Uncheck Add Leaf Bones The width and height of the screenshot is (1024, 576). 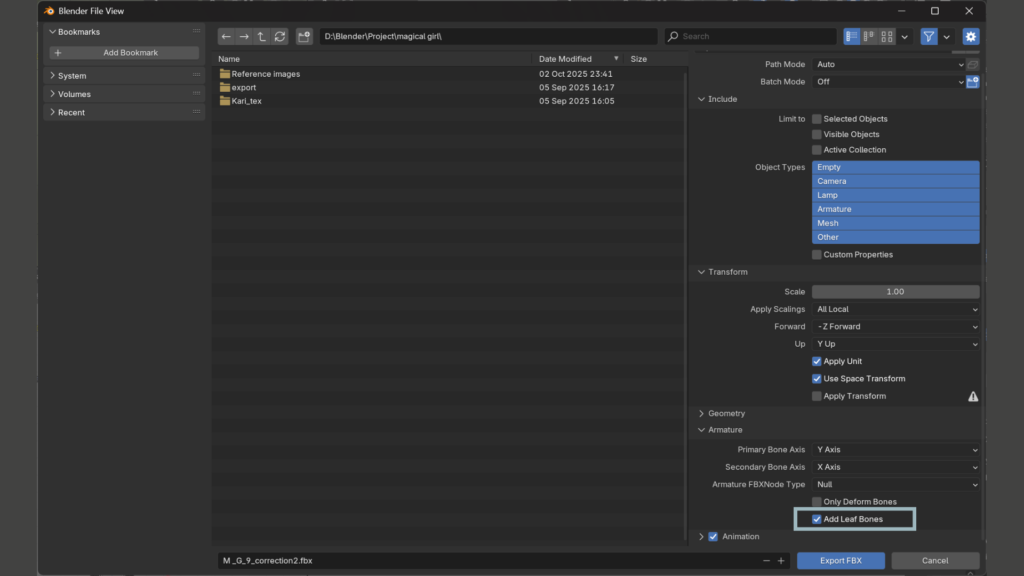817,519
